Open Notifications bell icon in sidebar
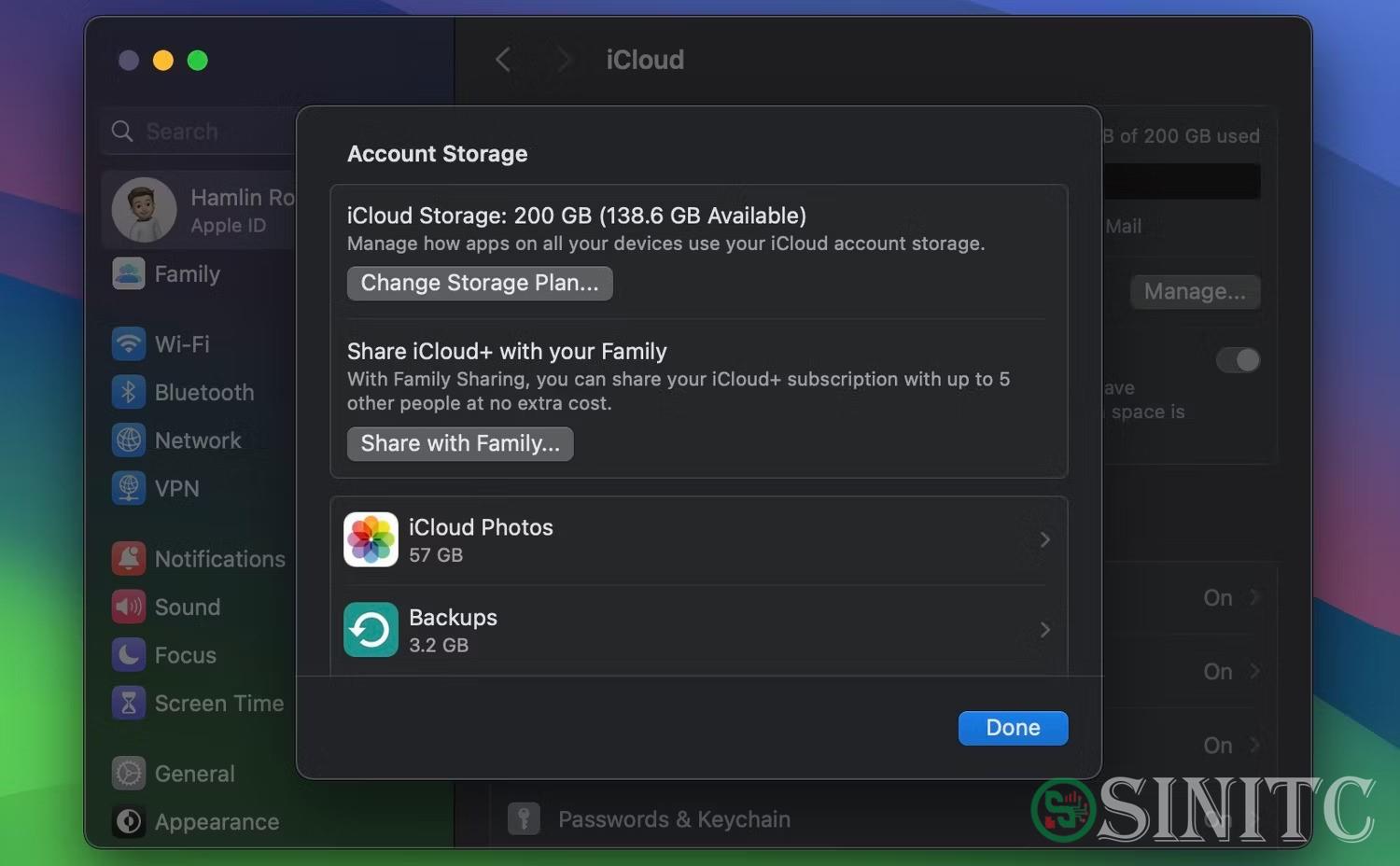 [129, 558]
